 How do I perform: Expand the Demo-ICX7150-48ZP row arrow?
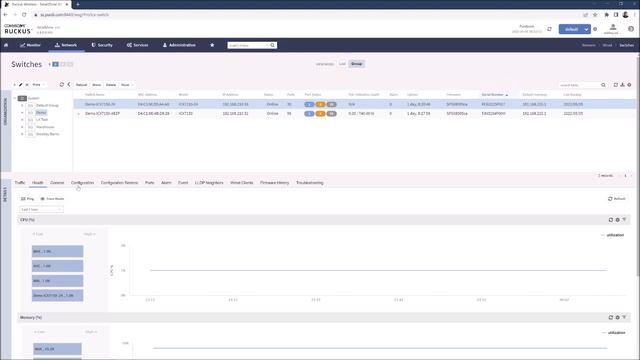79,114
